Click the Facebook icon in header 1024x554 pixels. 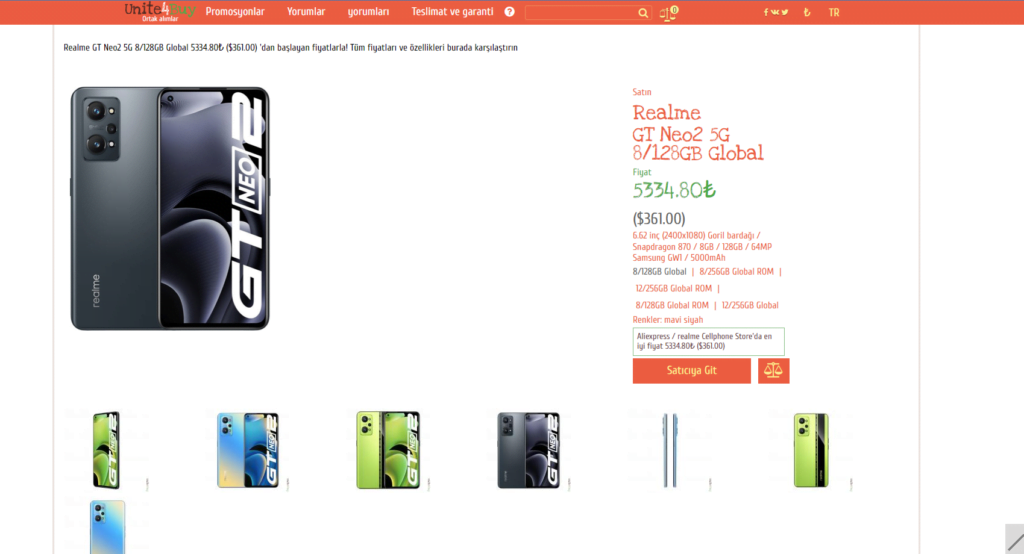coord(766,12)
